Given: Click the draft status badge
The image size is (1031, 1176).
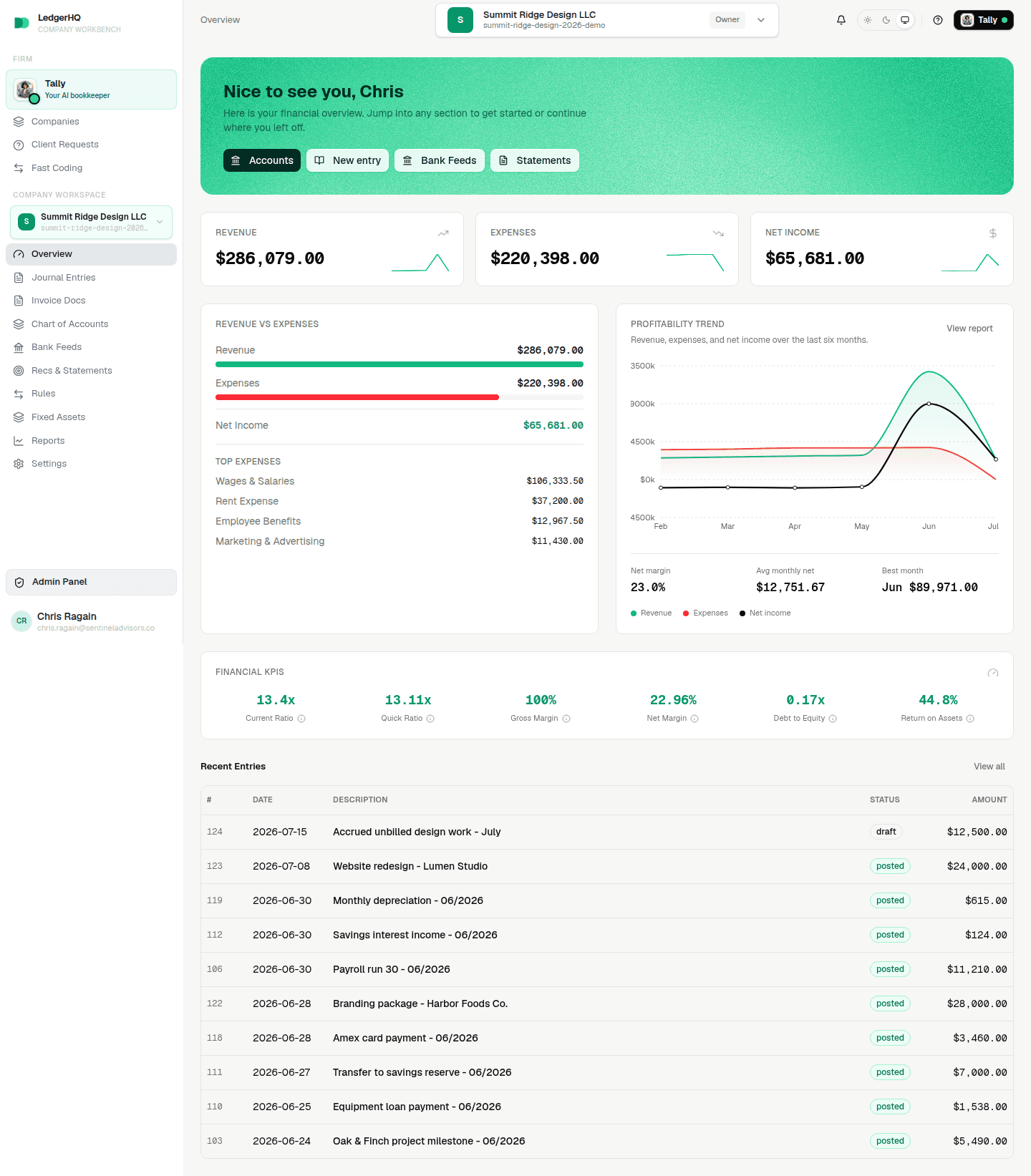Looking at the screenshot, I should 886,832.
